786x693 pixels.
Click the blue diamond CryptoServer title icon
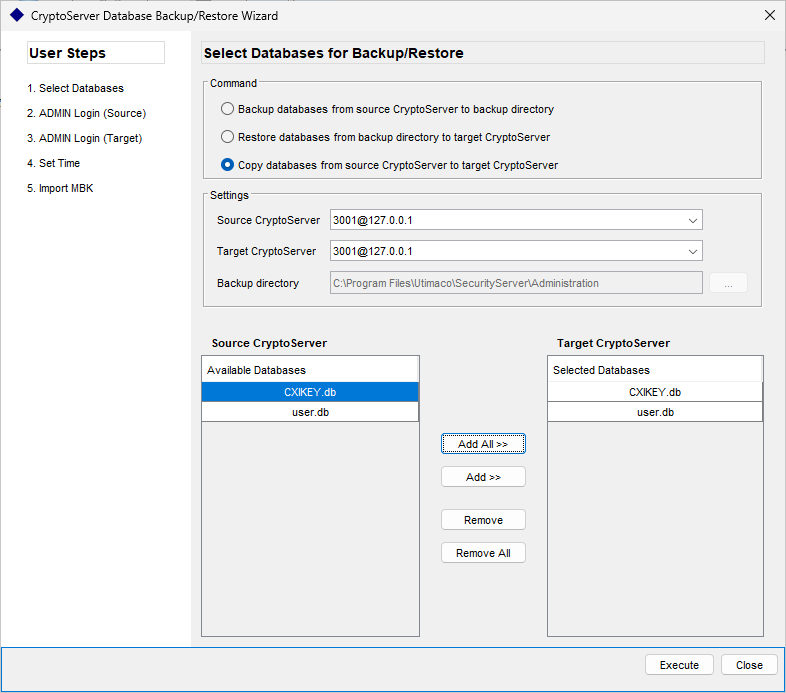coord(17,16)
